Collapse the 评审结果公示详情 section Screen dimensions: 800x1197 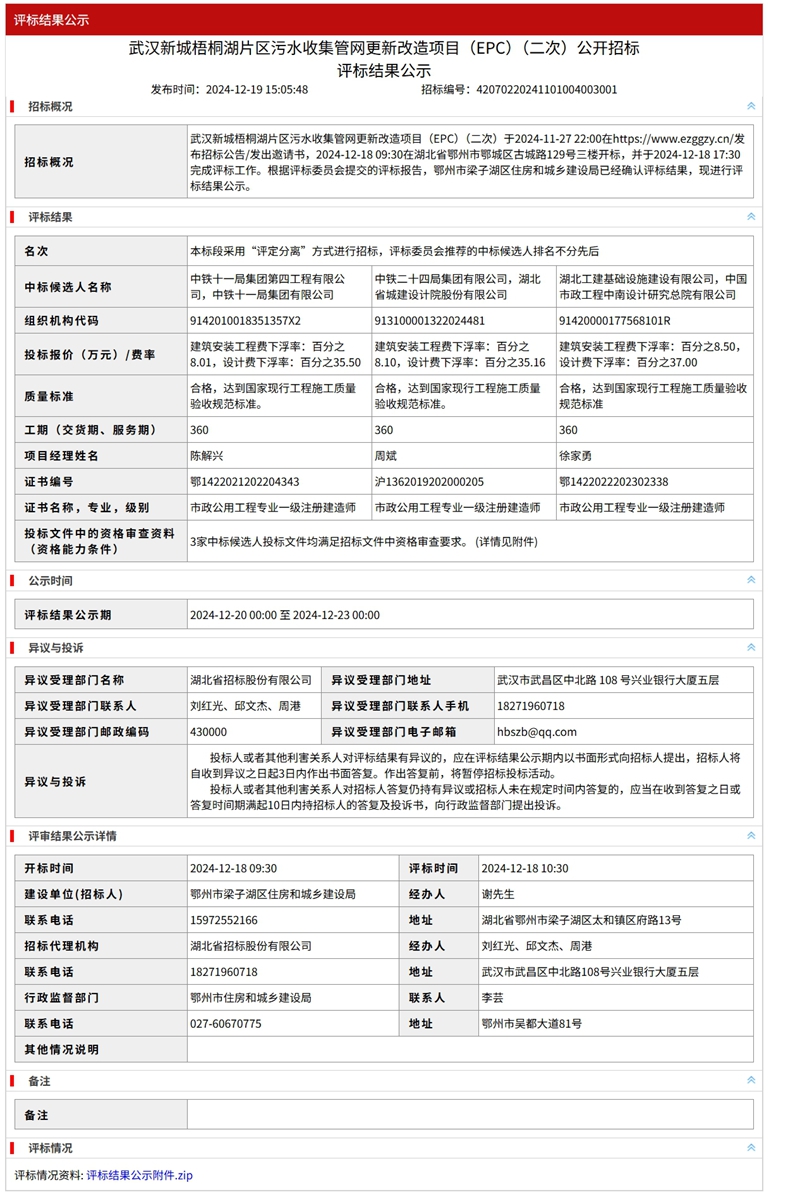(x=750, y=836)
